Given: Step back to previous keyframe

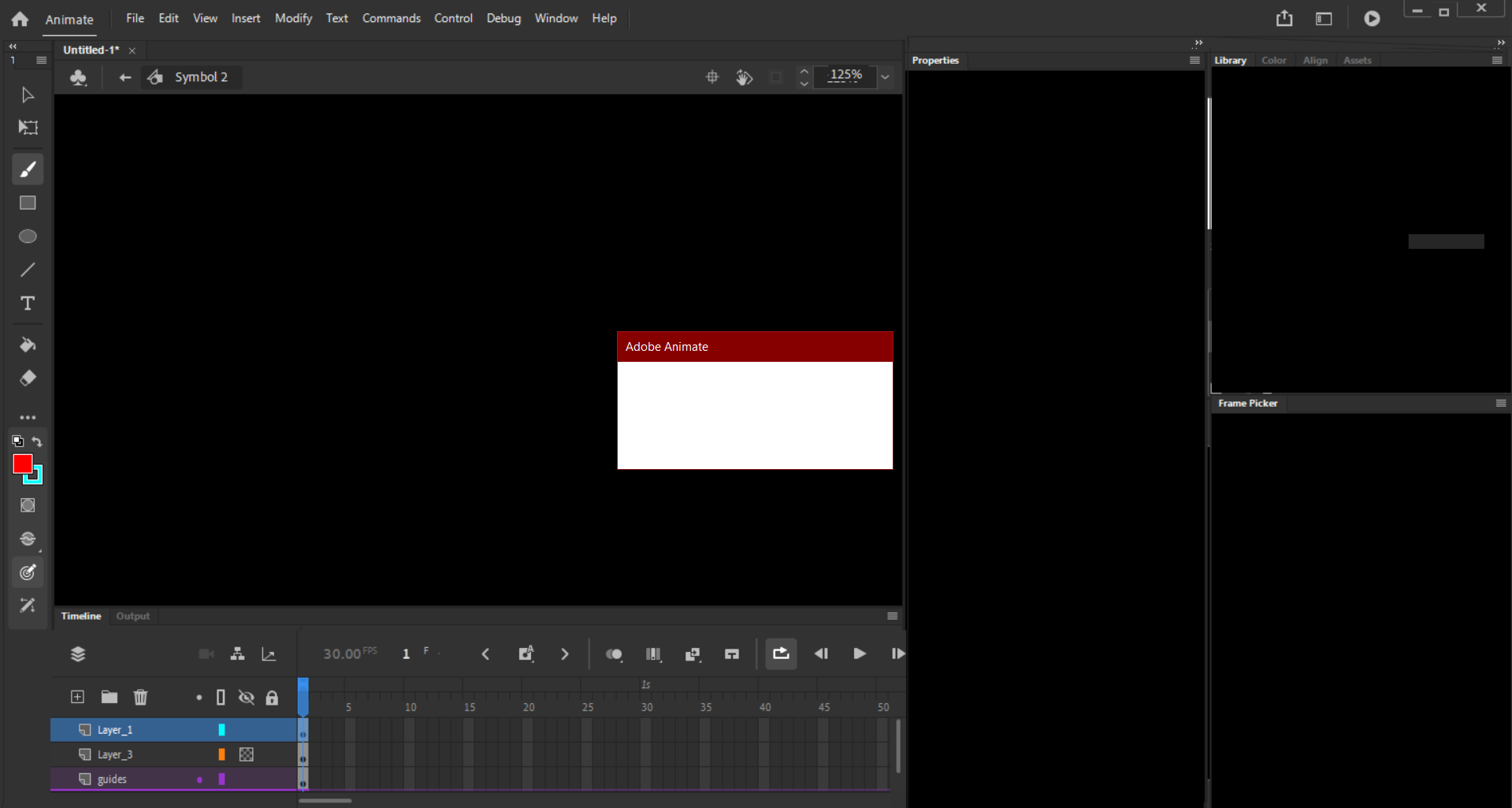Looking at the screenshot, I should point(485,653).
